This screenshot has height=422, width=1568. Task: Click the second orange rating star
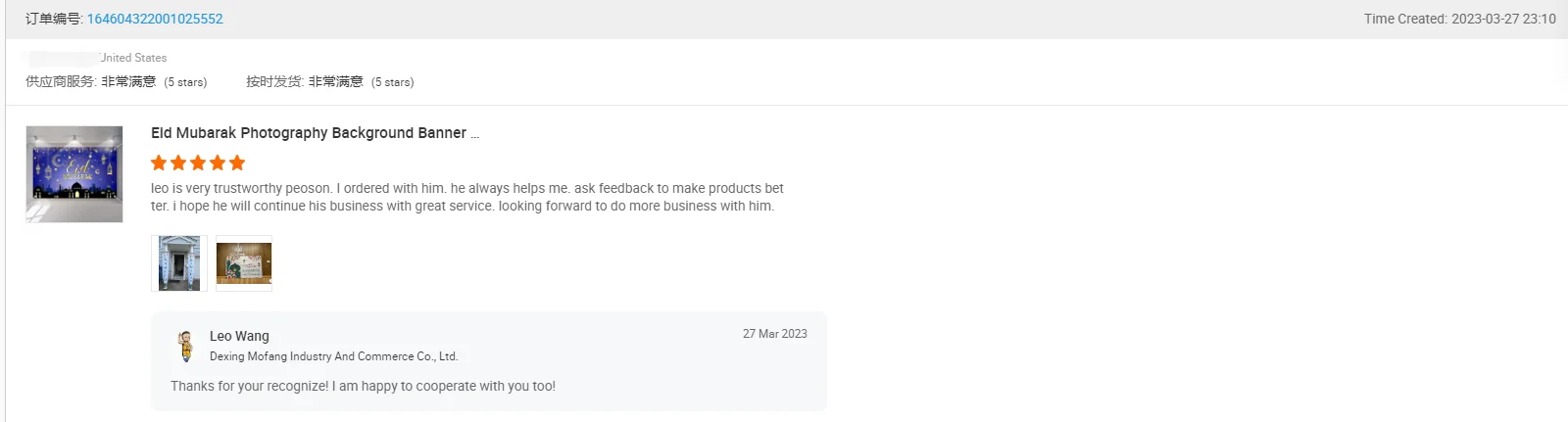pos(178,163)
